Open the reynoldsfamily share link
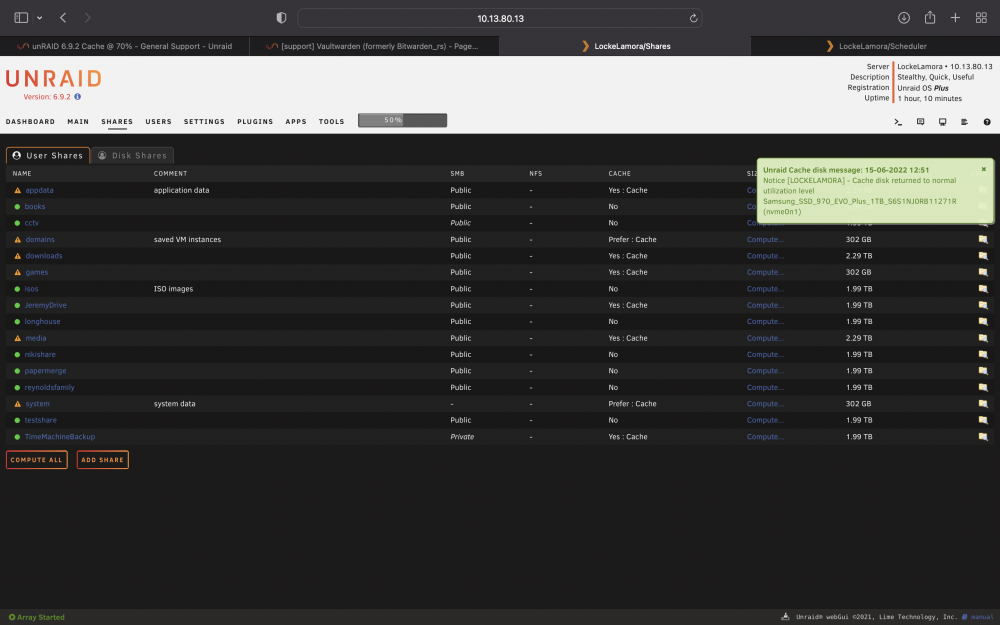1000x625 pixels. (50, 387)
